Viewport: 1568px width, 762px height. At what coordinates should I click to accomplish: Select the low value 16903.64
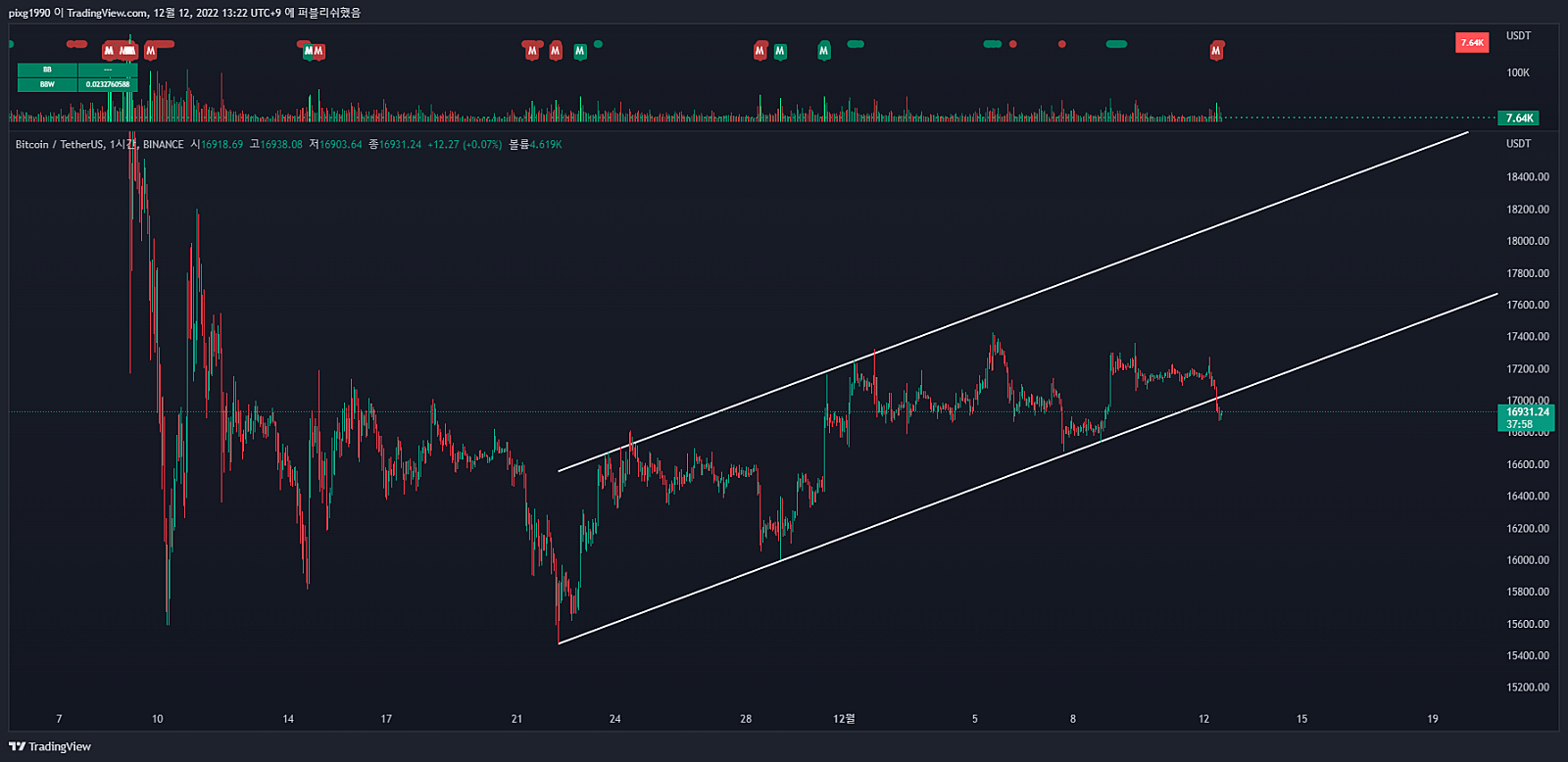pyautogui.click(x=341, y=144)
